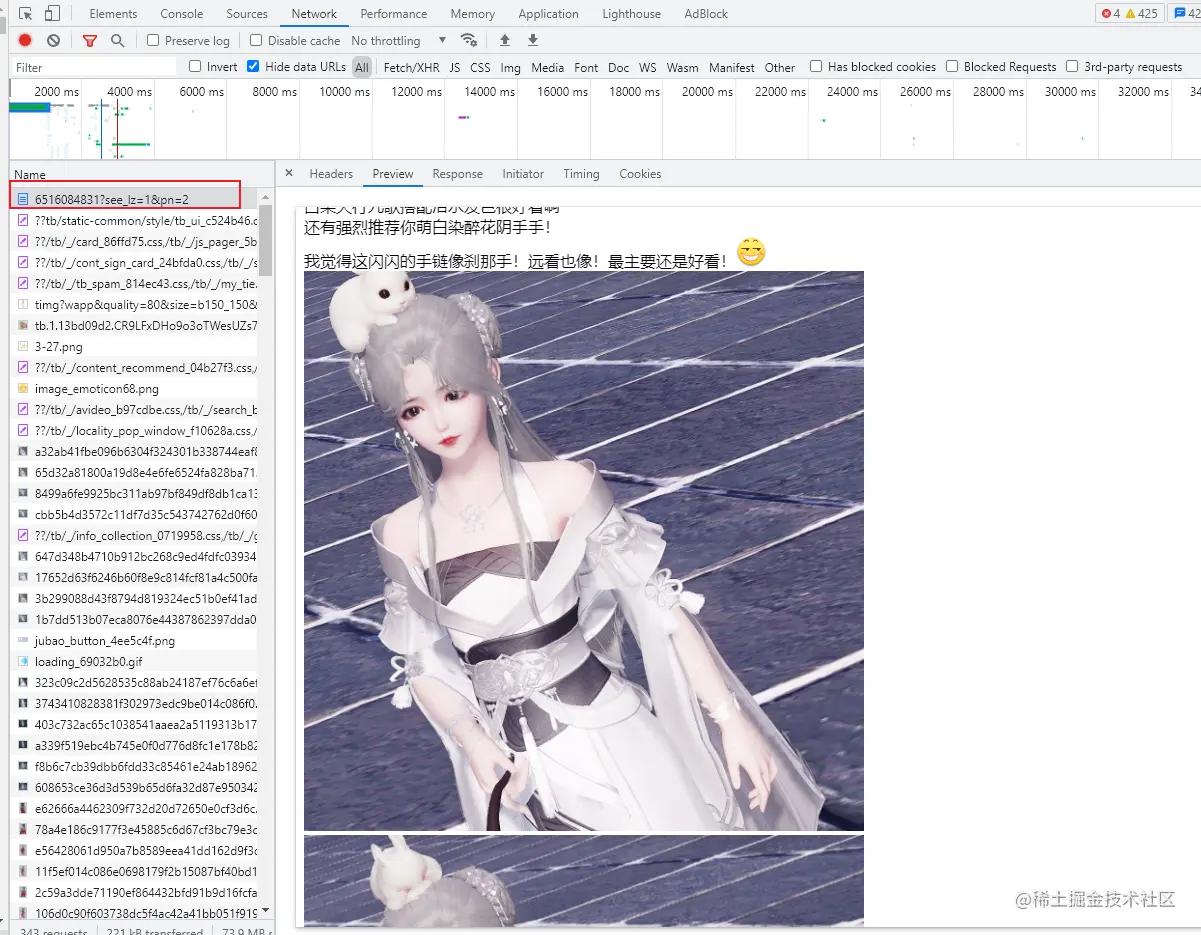
Task: Enable the Disable cache checkbox
Action: 256,41
